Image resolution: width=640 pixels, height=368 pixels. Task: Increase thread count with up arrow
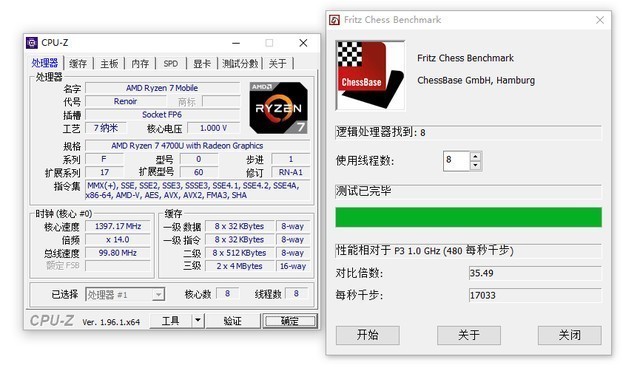476,157
